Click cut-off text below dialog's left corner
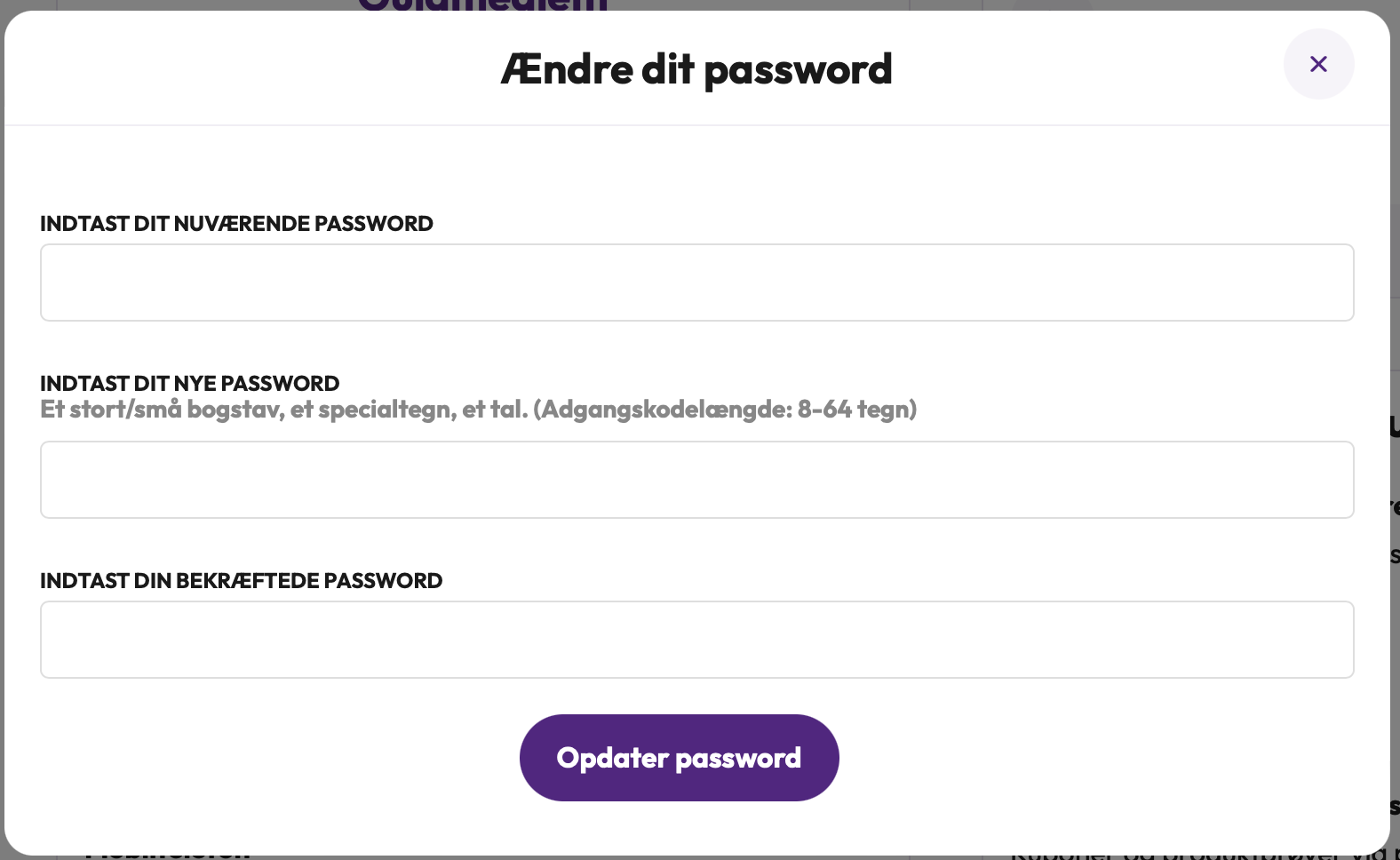1400x860 pixels. pyautogui.click(x=167, y=855)
